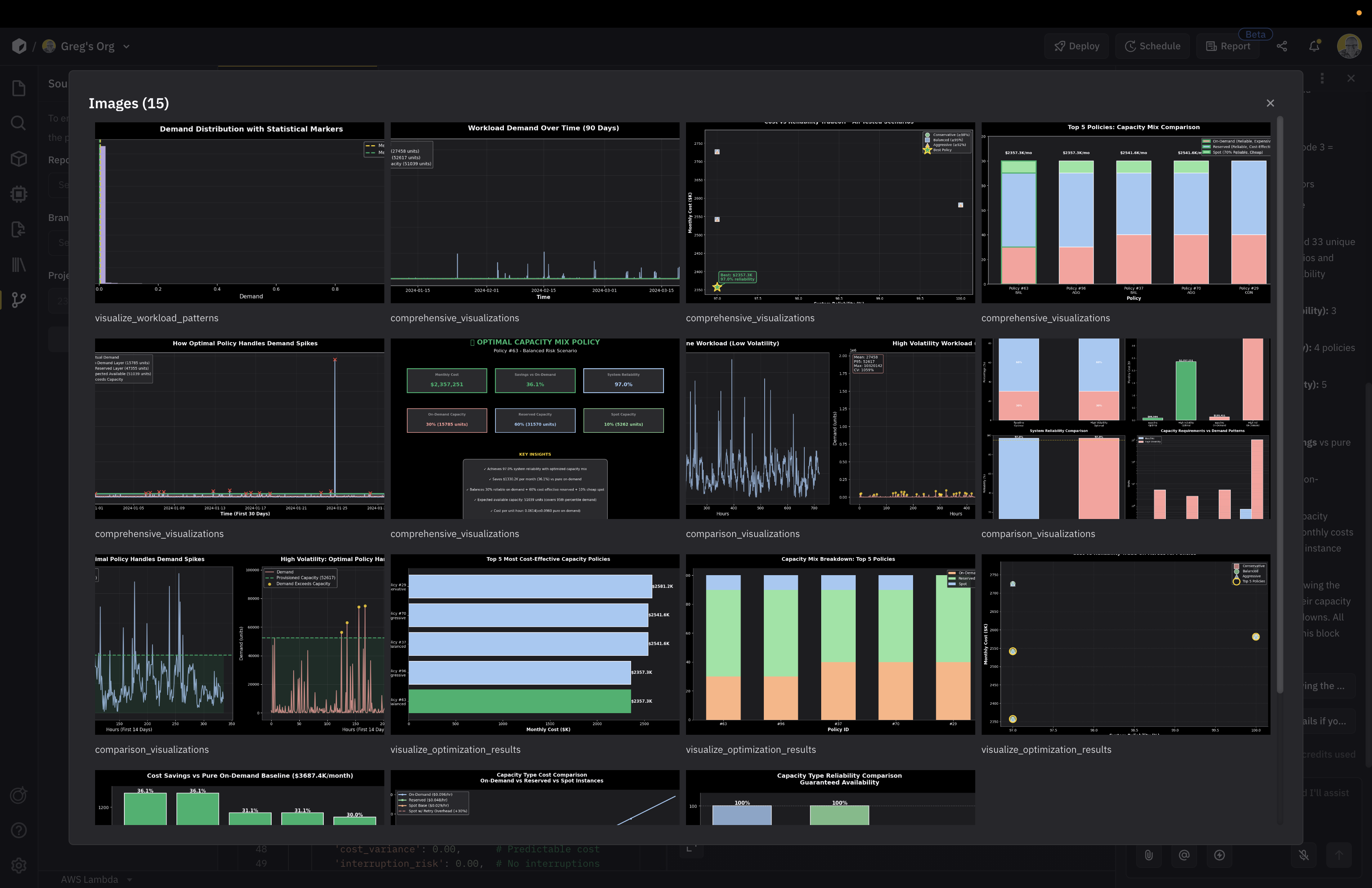Insert a mention using the @ icon

pos(1185,855)
